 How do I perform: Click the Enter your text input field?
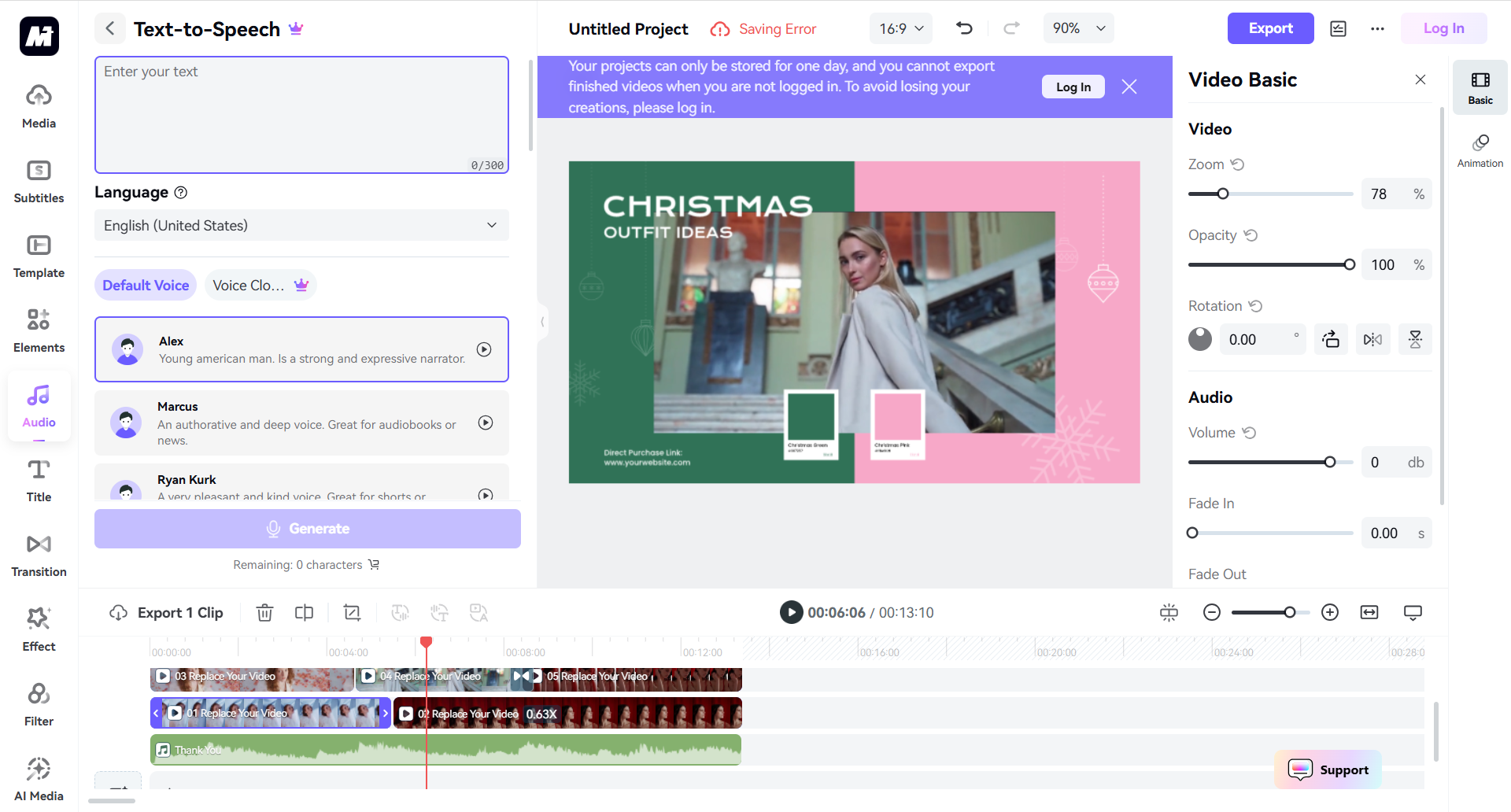click(301, 114)
